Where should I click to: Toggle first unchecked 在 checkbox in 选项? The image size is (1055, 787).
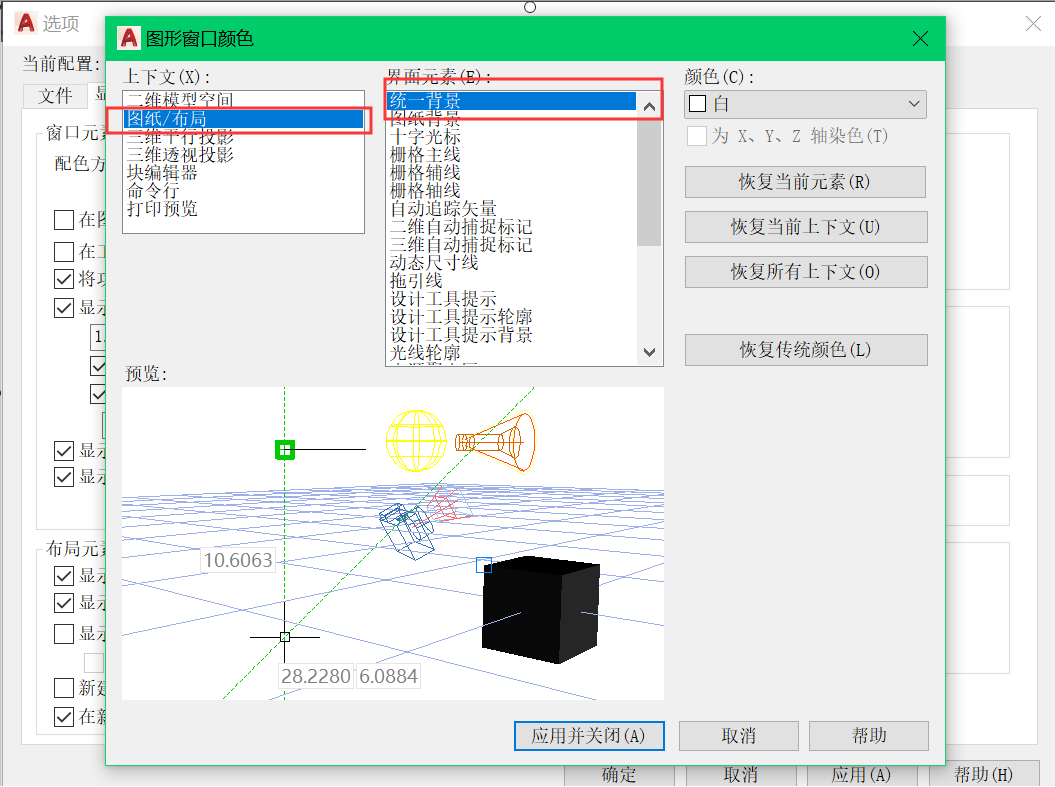(x=64, y=219)
